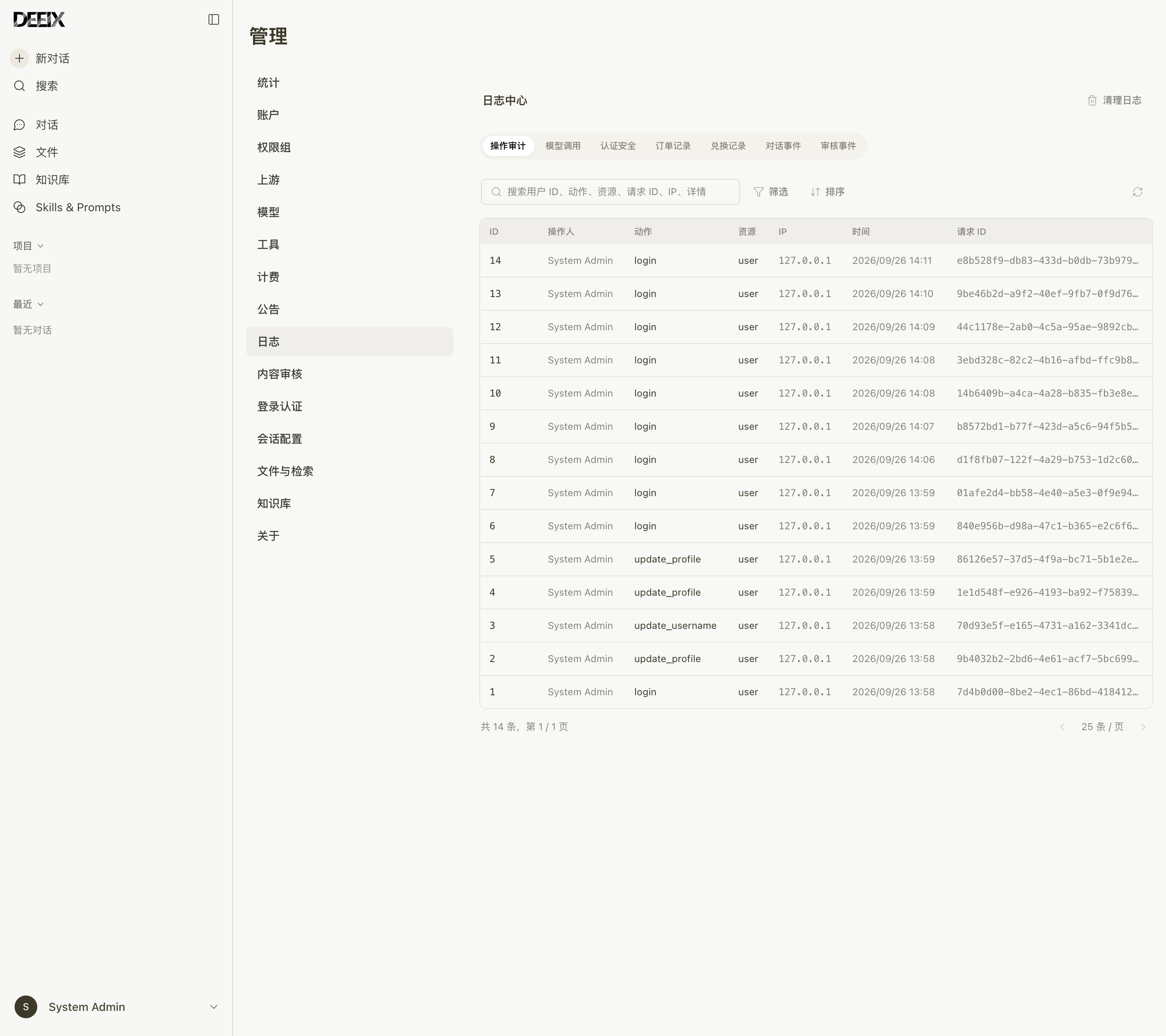Open 搜索 via the magnifier icon
1166x1036 pixels.
point(19,86)
